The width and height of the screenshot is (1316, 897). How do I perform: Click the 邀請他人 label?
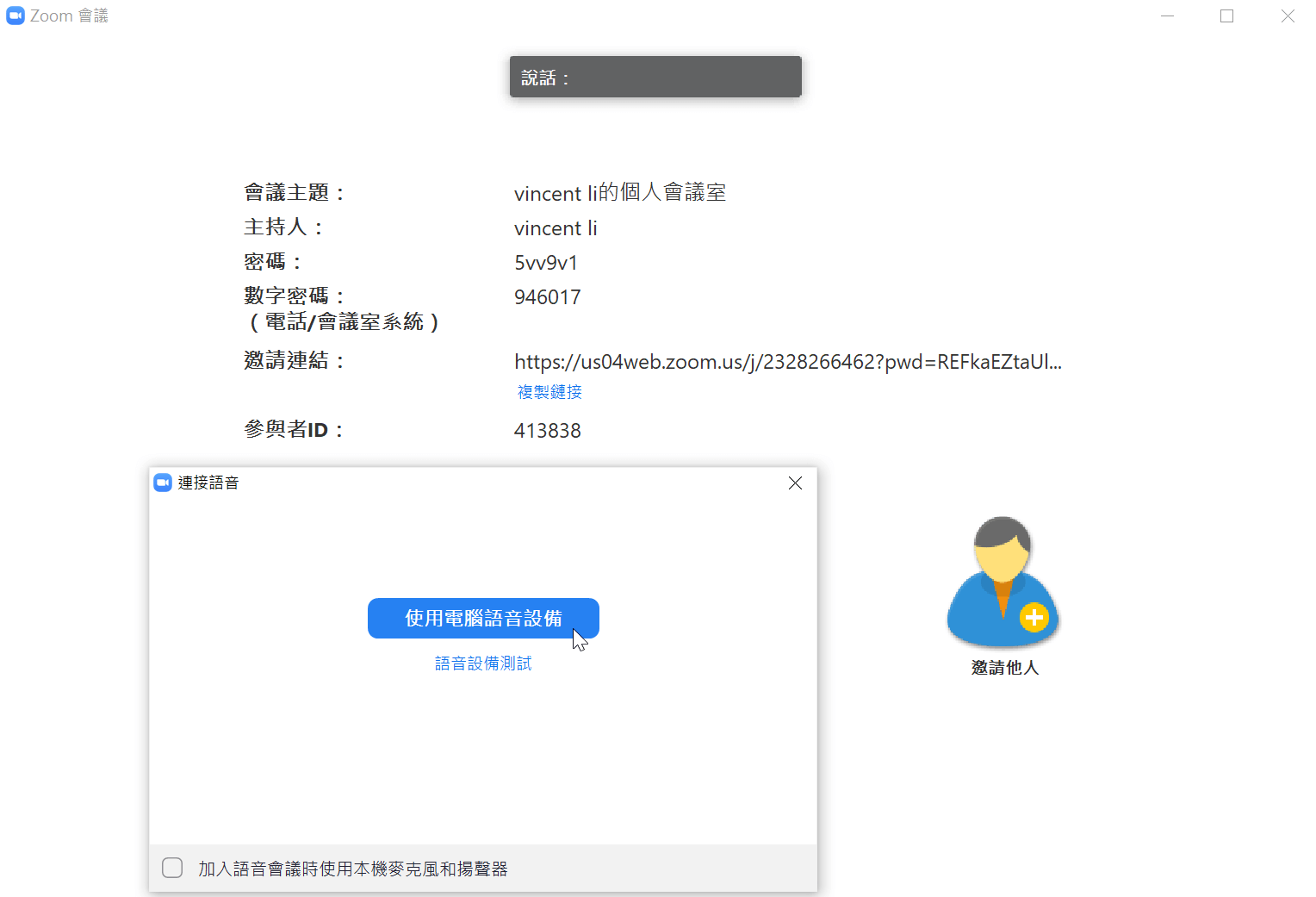1005,668
